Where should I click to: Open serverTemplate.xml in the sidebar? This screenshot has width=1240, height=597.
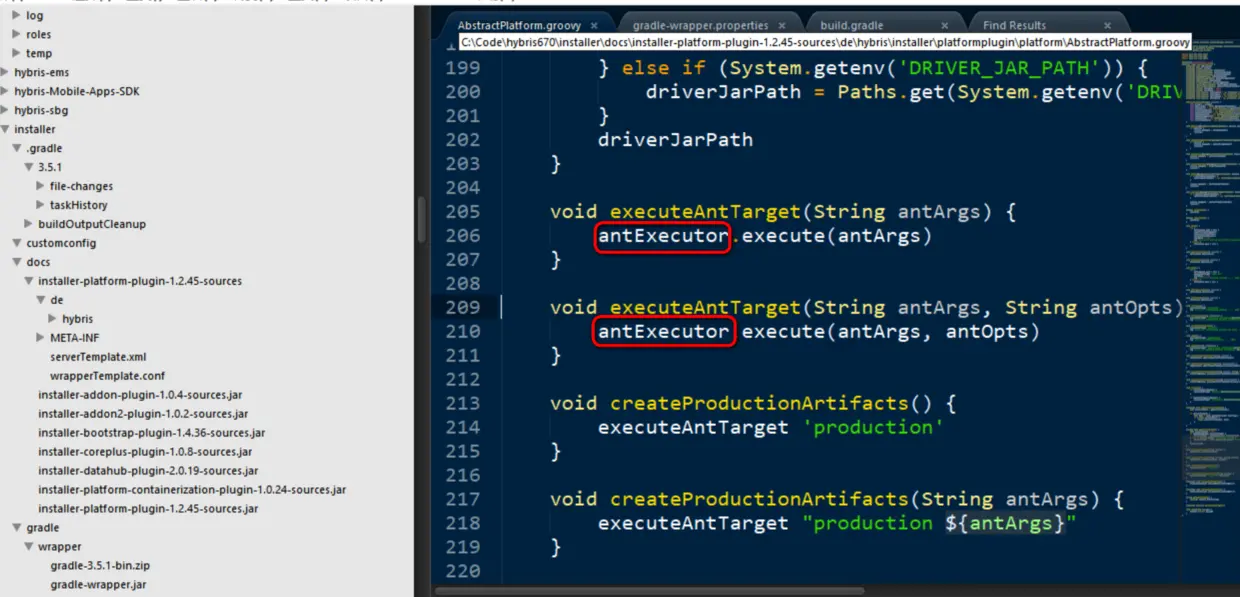tap(98, 357)
